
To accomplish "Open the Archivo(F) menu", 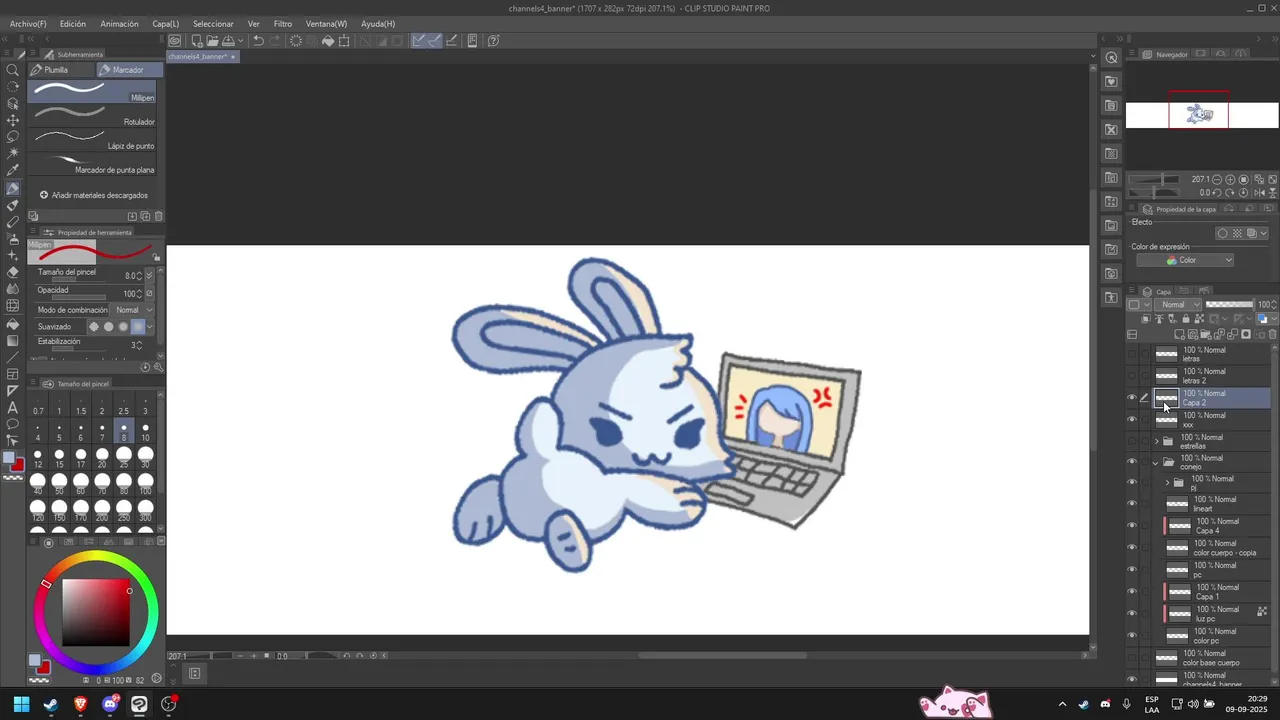I will [28, 23].
